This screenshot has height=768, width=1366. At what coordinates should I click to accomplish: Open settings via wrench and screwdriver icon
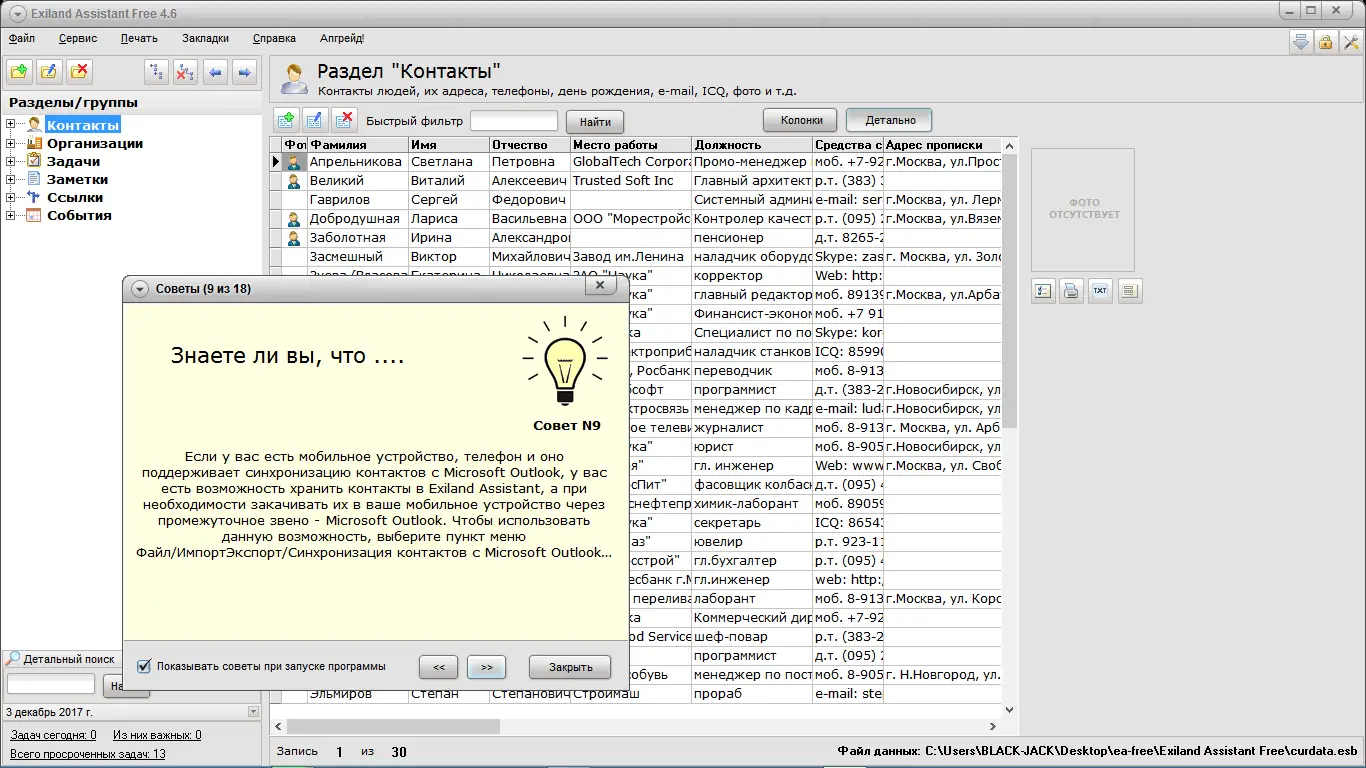(1352, 41)
